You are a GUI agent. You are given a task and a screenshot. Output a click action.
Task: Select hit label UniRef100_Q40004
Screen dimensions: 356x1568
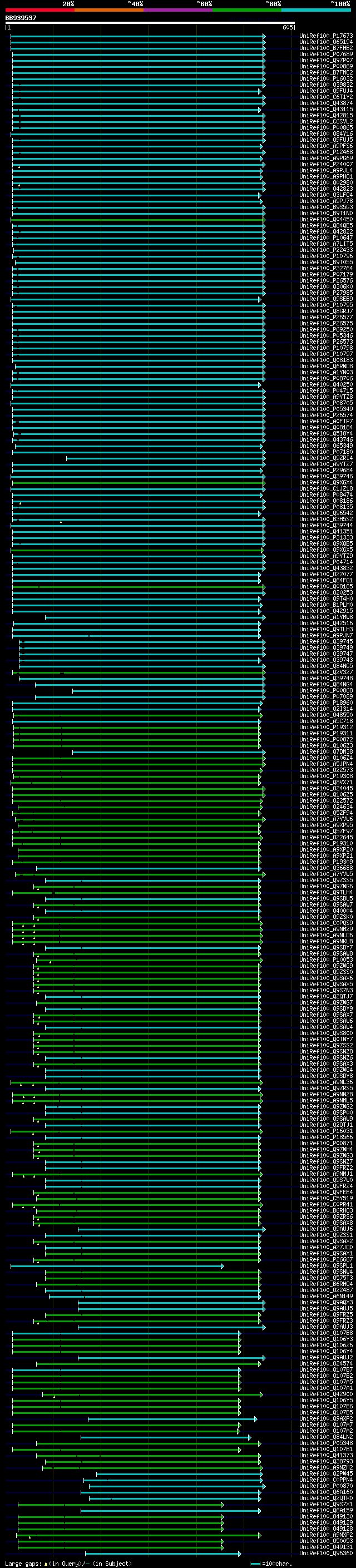click(x=326, y=911)
